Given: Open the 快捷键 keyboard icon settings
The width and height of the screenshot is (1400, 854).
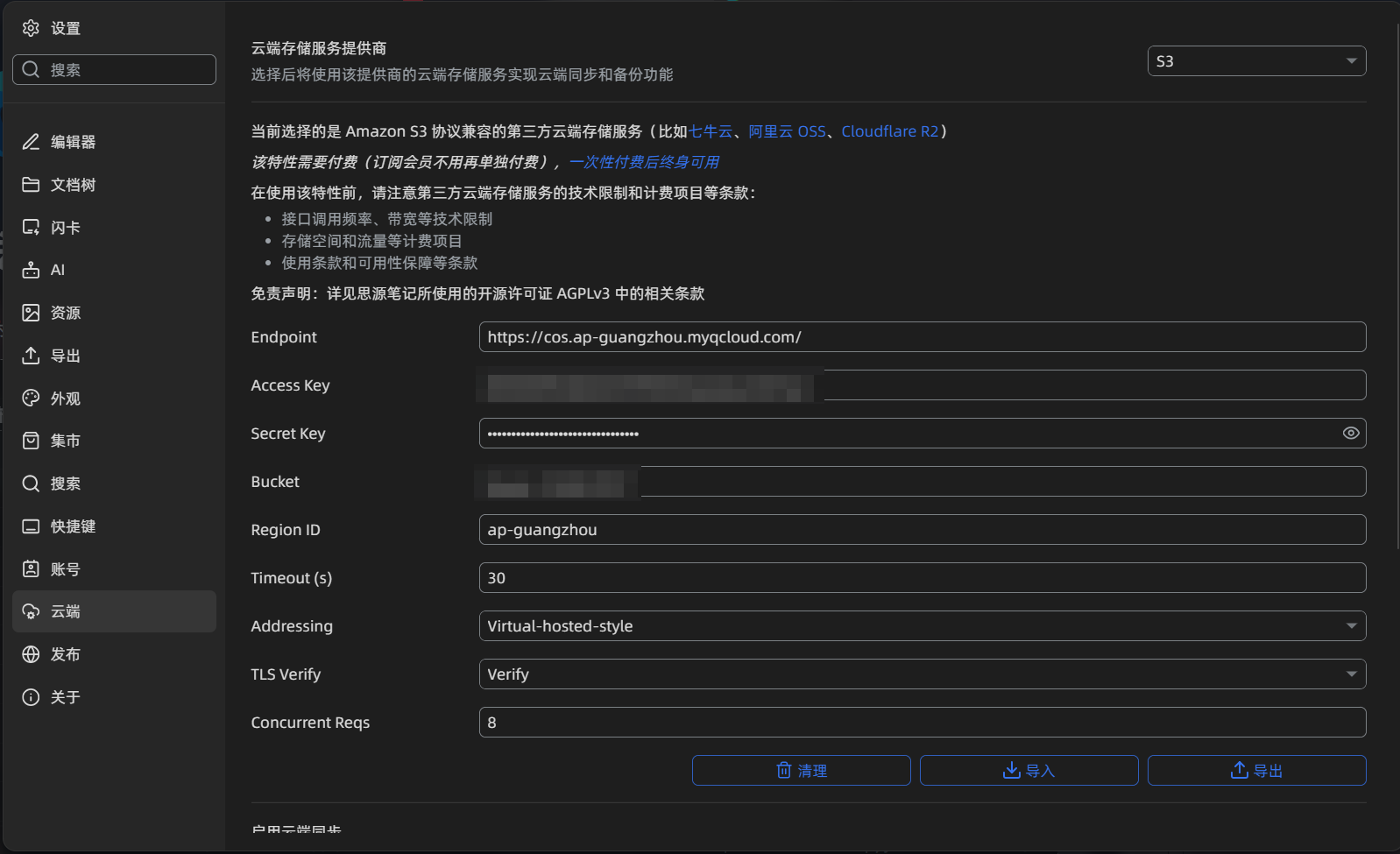Looking at the screenshot, I should (x=31, y=526).
